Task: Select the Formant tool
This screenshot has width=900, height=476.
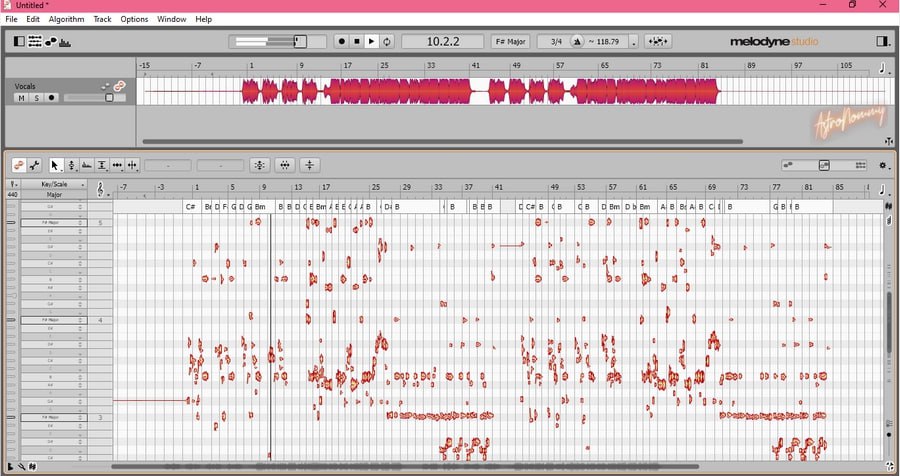Action: 87,165
